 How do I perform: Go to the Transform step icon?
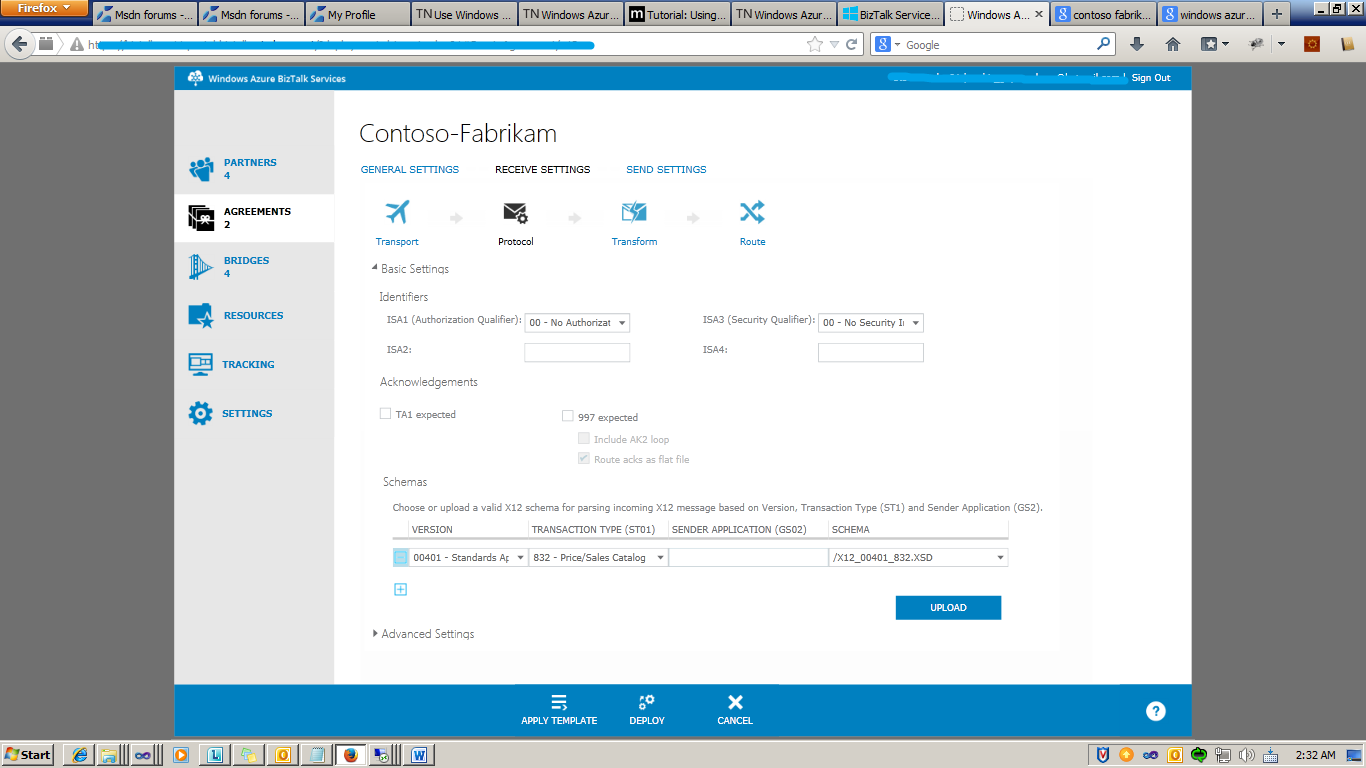[x=634, y=213]
